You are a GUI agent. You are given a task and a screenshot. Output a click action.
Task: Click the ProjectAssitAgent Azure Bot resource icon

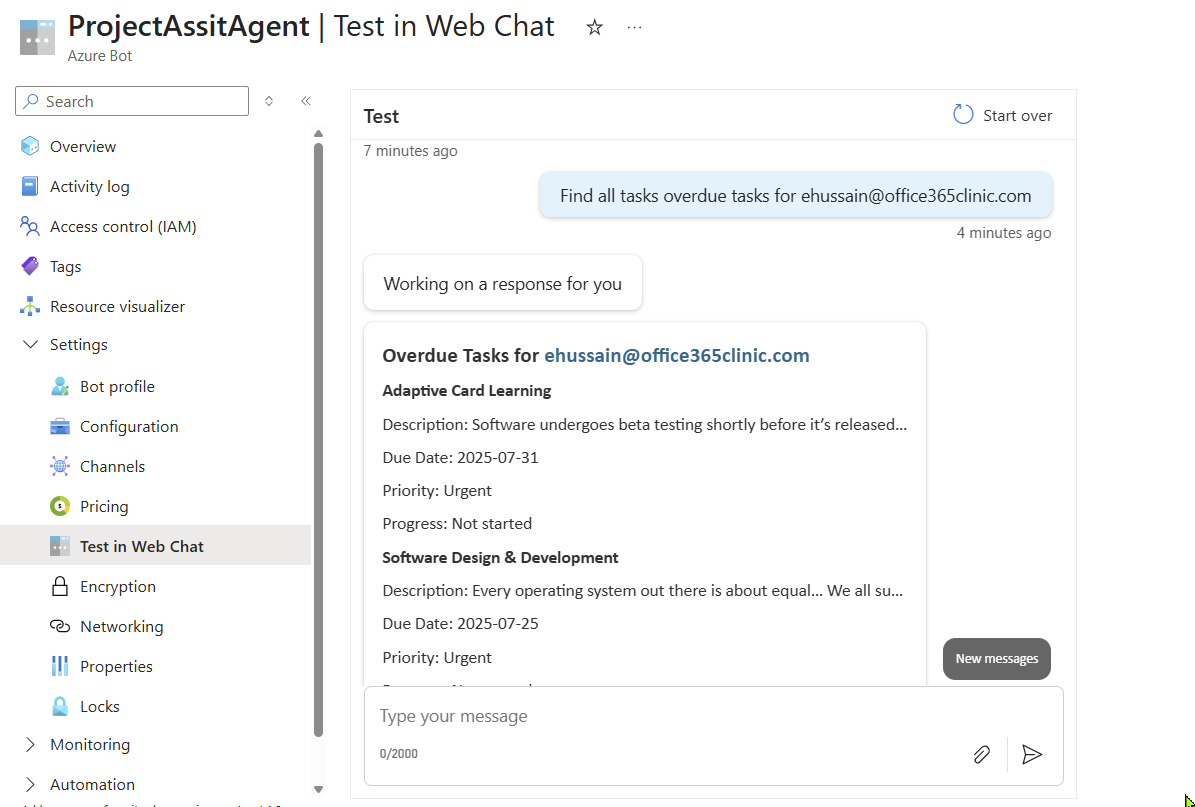click(37, 37)
